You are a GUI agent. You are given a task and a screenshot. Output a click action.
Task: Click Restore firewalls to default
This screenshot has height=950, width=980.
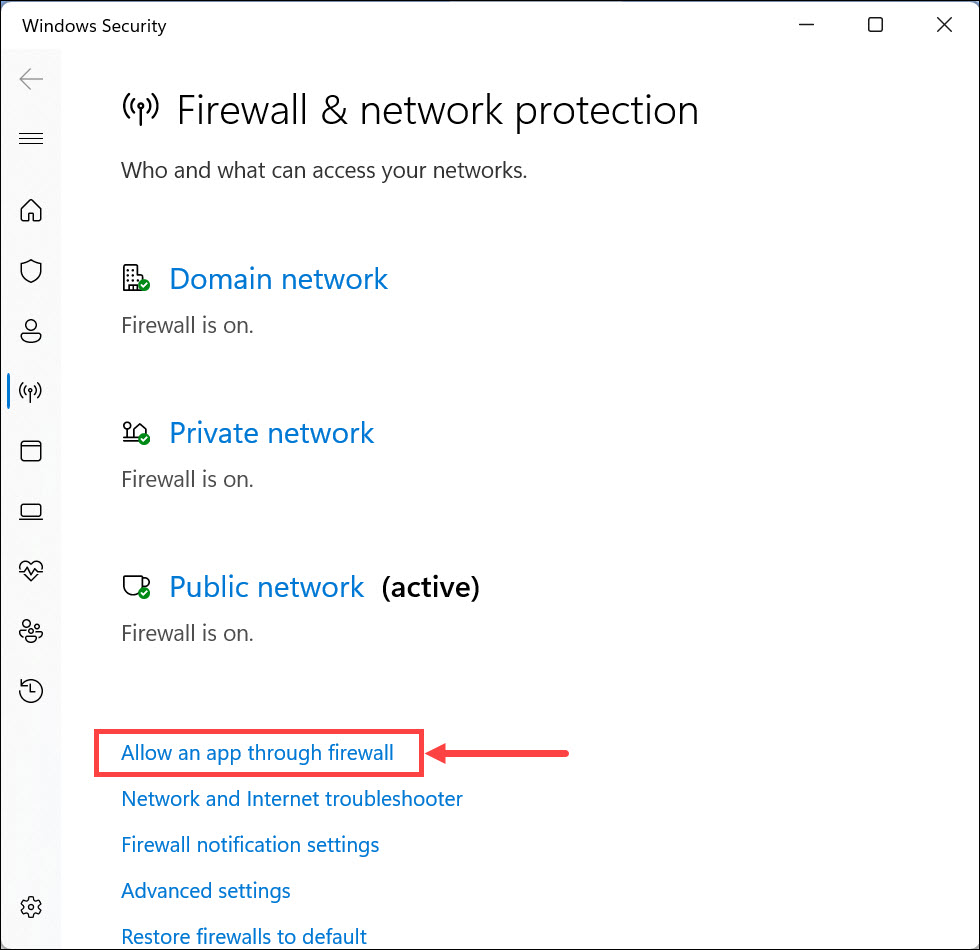point(244,937)
